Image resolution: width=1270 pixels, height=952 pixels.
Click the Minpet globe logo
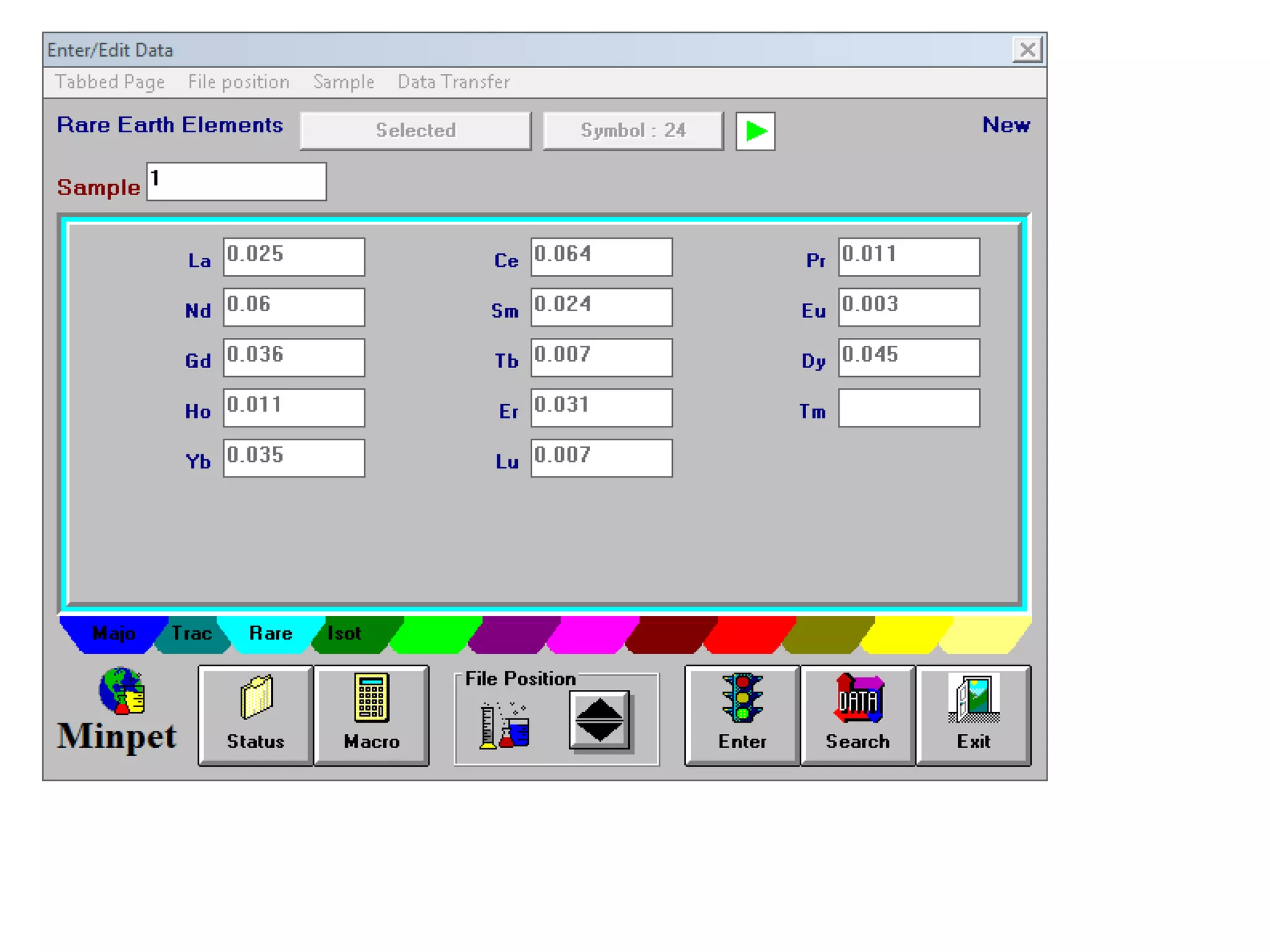[x=122, y=691]
